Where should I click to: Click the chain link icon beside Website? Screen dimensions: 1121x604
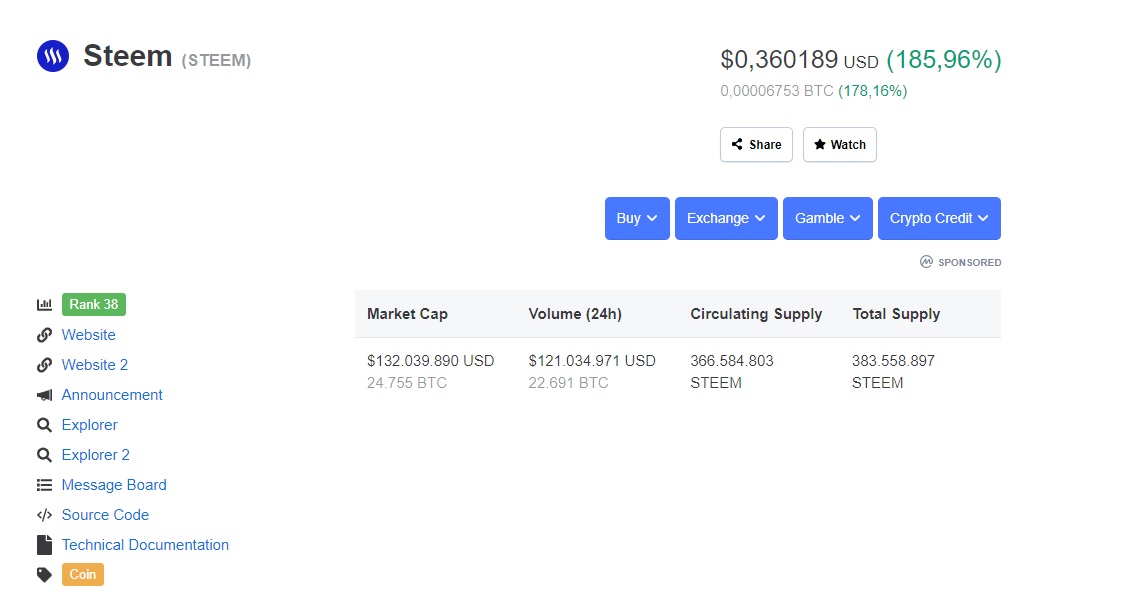pos(44,335)
